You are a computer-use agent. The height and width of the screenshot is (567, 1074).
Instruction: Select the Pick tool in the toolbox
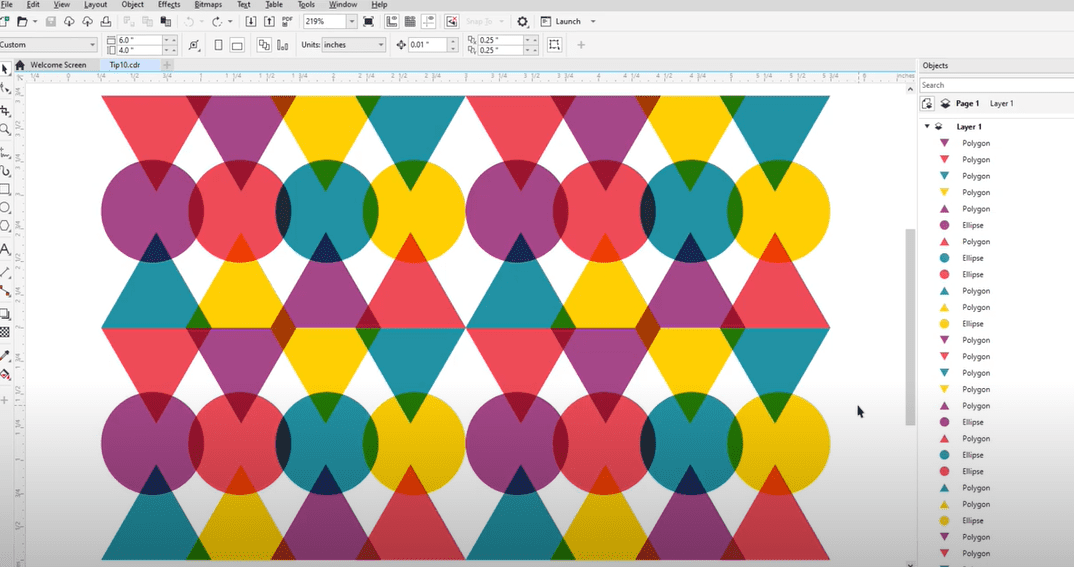tap(5, 69)
